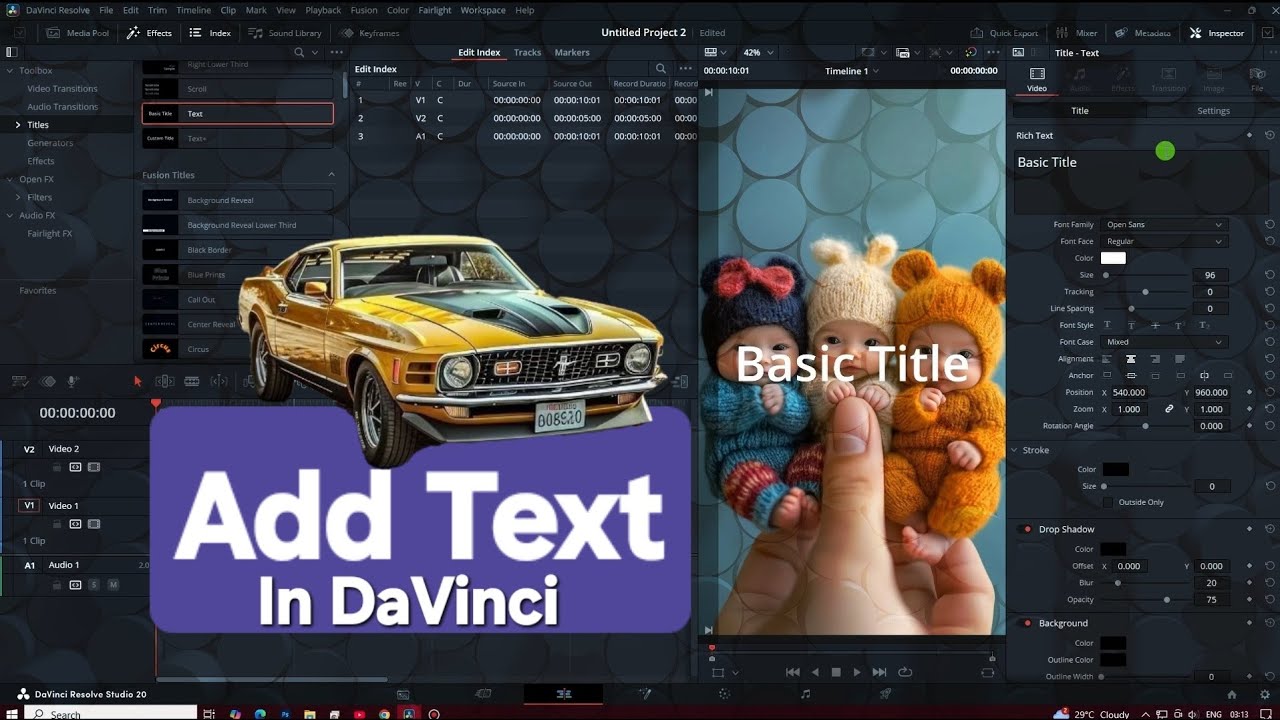Image resolution: width=1280 pixels, height=720 pixels.
Task: Expand the Audio FX section
Action: 10,215
